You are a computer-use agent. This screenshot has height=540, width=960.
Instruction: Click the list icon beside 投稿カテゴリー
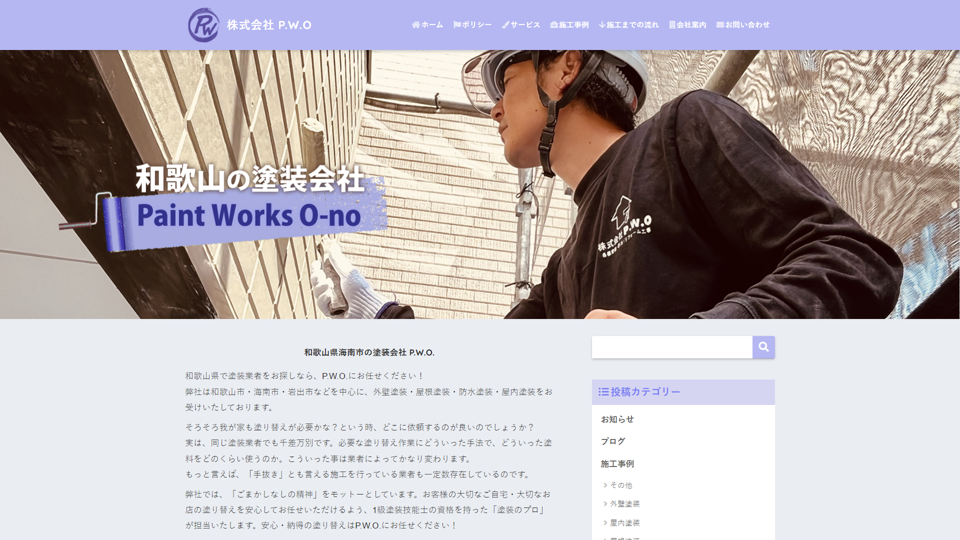click(x=603, y=392)
